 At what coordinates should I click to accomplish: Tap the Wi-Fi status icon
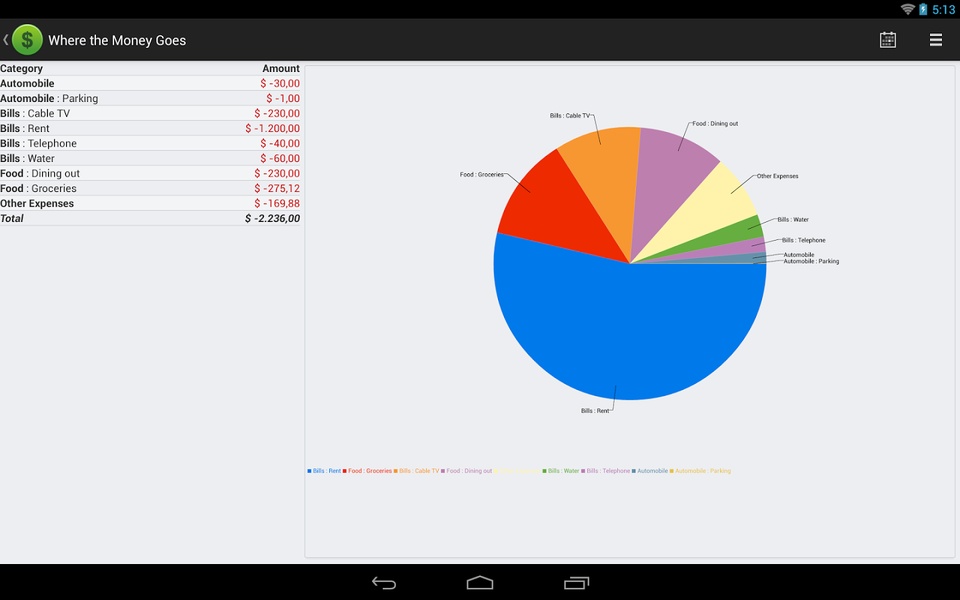pos(907,9)
